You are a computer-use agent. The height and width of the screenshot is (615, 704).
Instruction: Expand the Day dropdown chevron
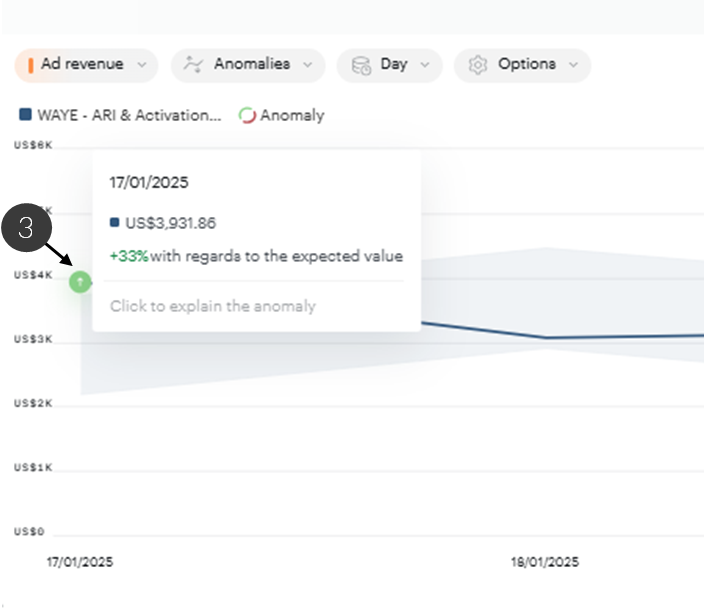point(424,65)
